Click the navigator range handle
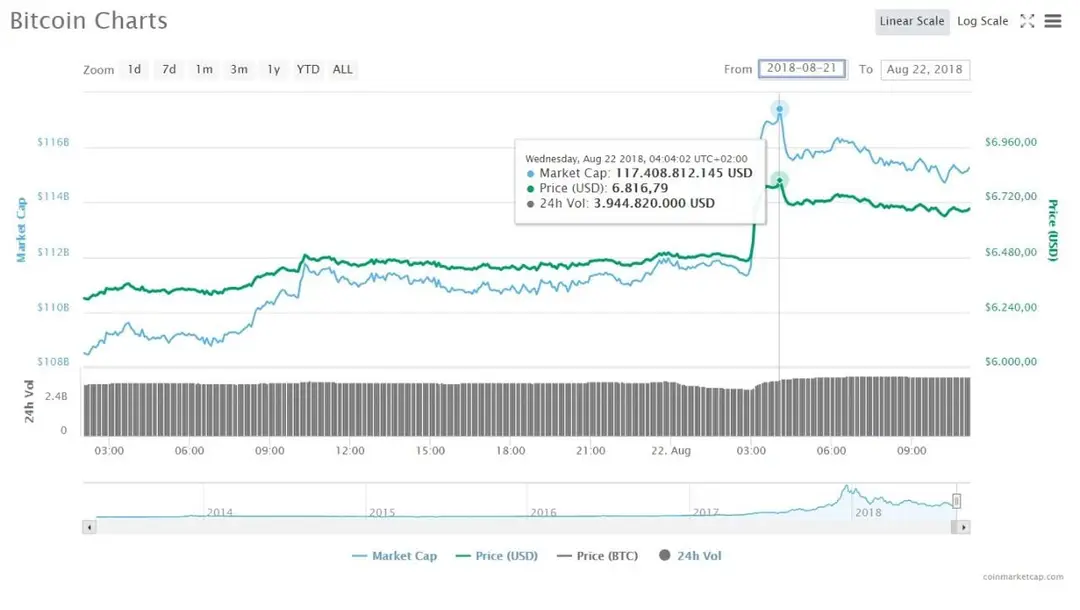The height and width of the screenshot is (610, 1080). pyautogui.click(x=957, y=501)
